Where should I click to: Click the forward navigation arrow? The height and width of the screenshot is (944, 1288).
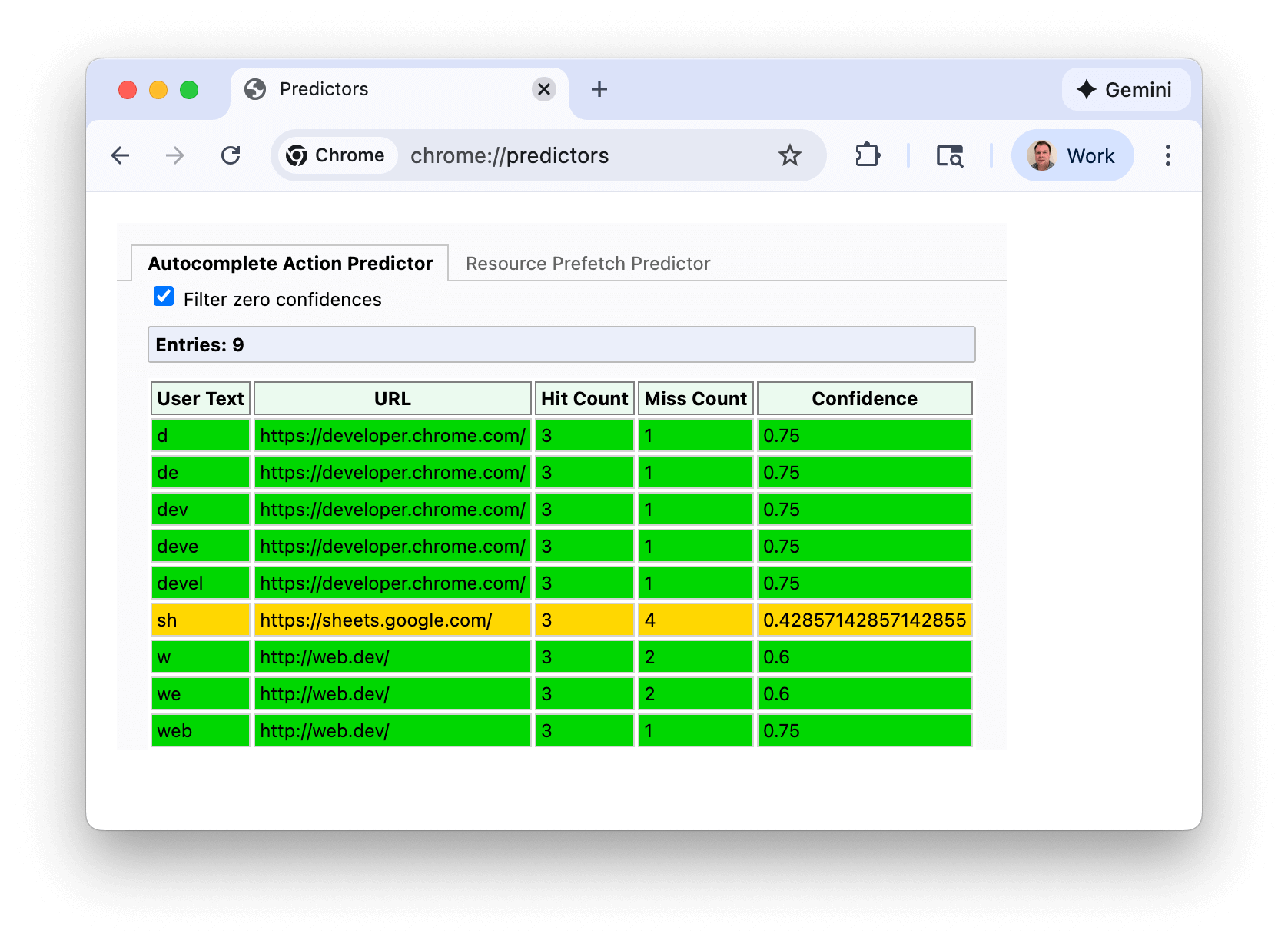point(174,155)
